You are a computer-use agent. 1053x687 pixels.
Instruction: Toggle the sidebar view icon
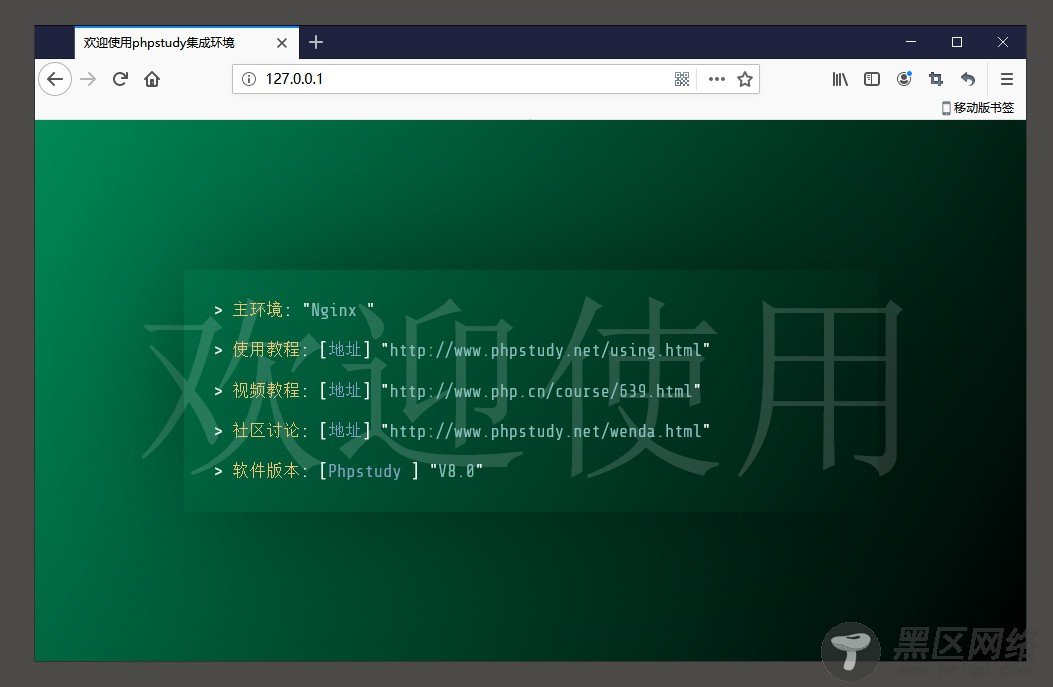coord(872,79)
